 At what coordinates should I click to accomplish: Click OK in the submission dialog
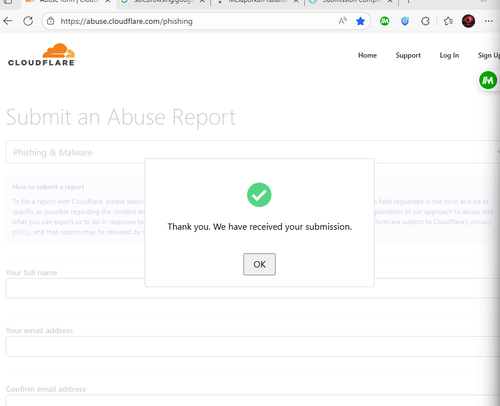(x=259, y=264)
